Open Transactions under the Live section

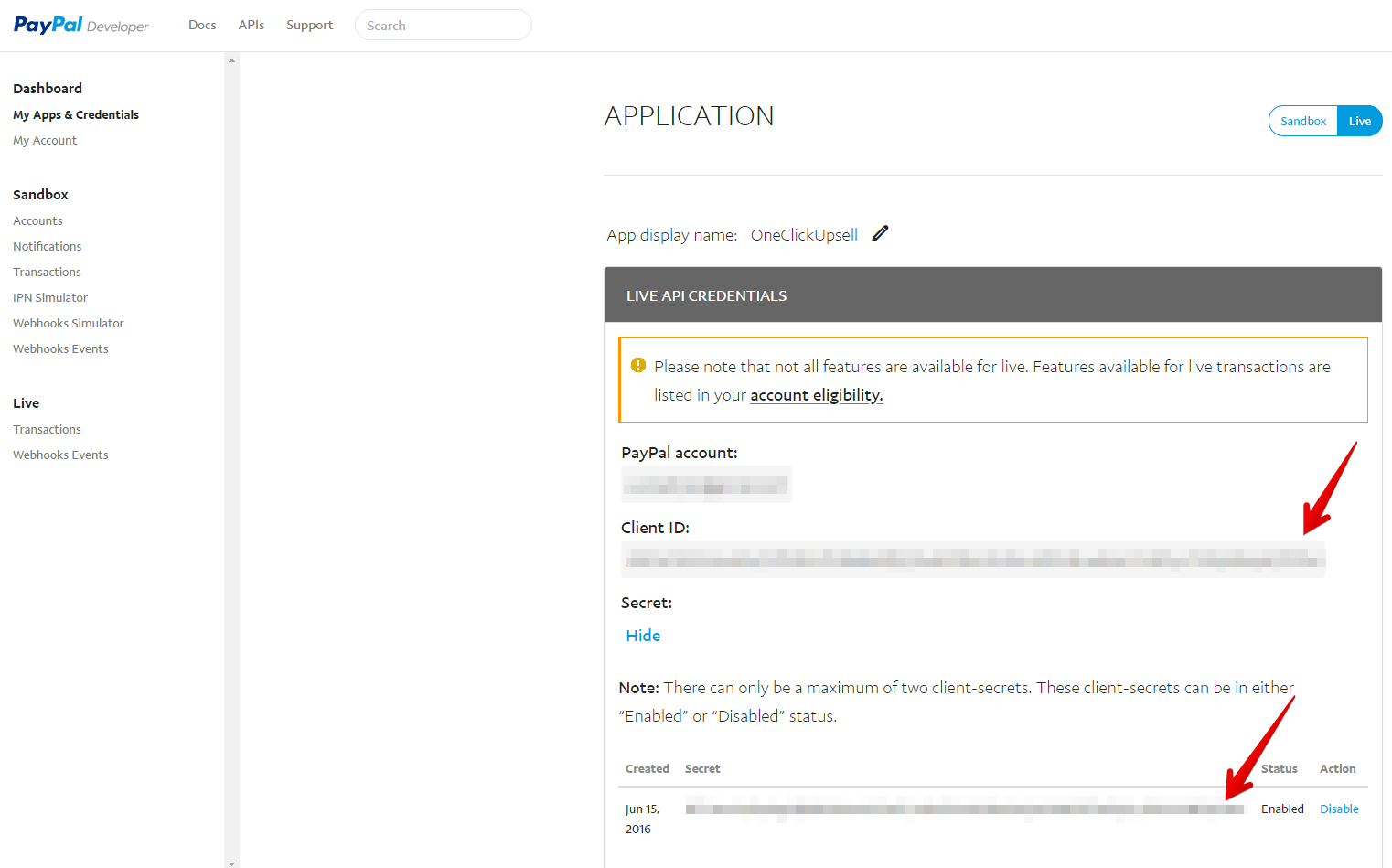click(47, 429)
